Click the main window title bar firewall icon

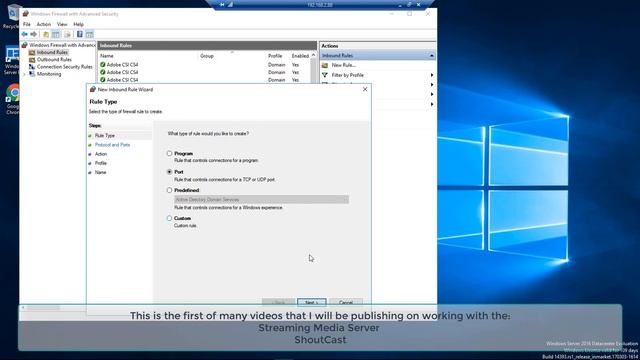(x=26, y=14)
